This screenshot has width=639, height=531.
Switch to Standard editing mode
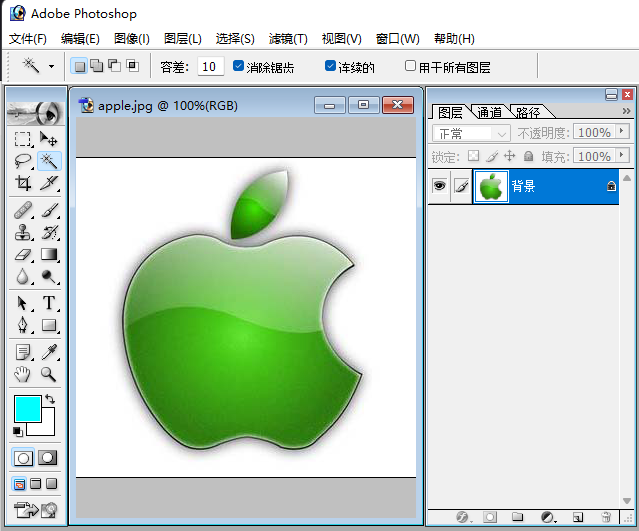point(23,458)
